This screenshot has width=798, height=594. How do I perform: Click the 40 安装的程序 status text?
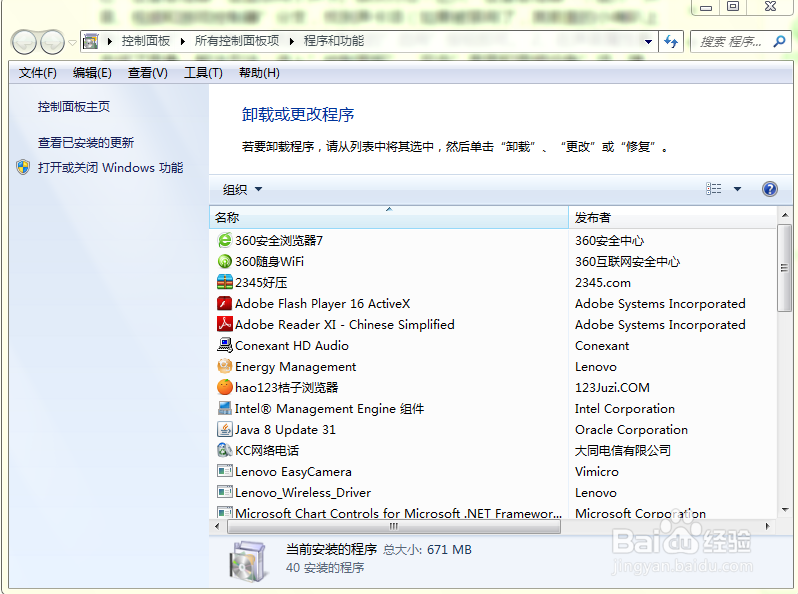[325, 568]
